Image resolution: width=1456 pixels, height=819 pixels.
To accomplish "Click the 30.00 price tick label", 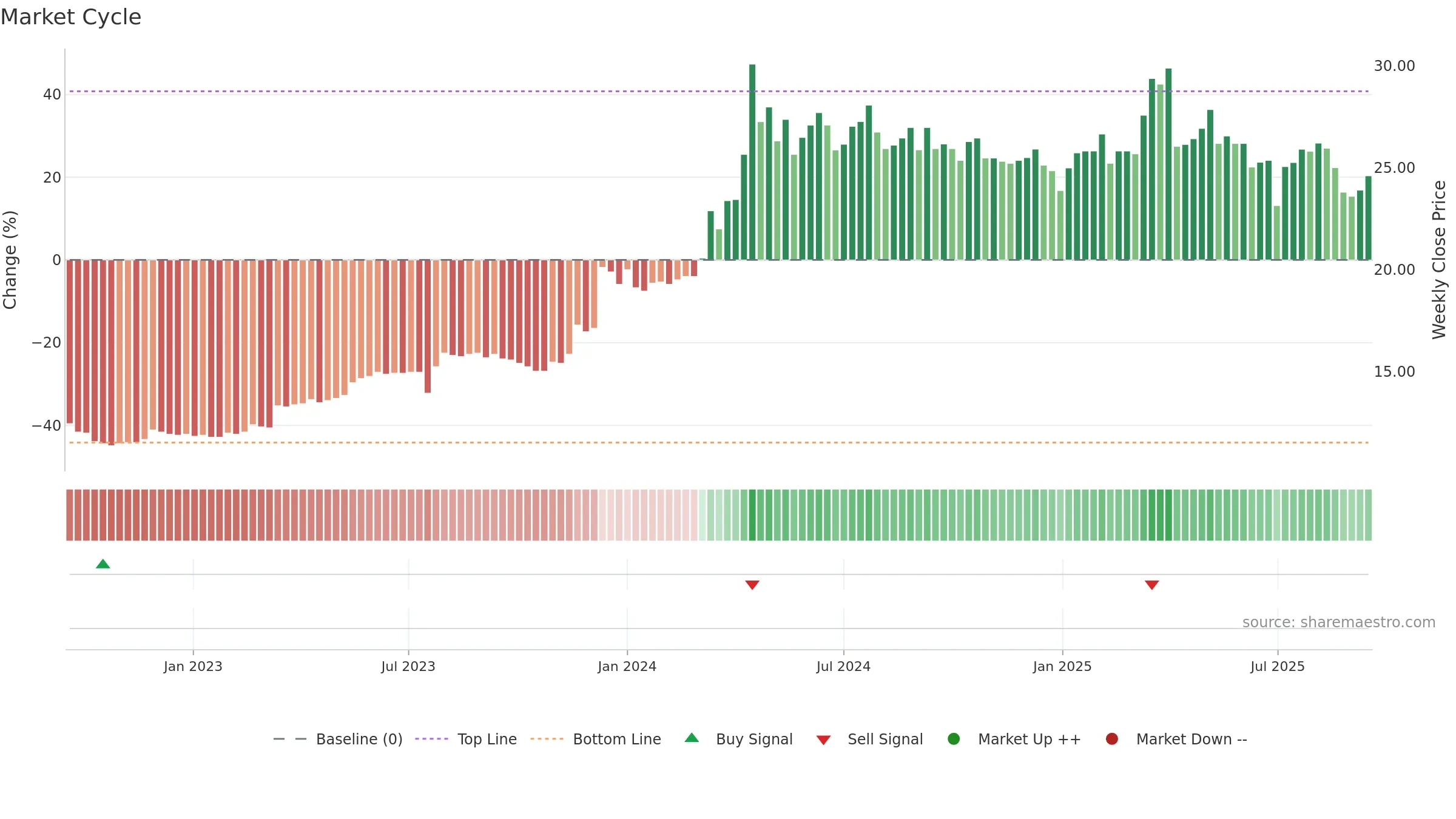I will (x=1394, y=66).
